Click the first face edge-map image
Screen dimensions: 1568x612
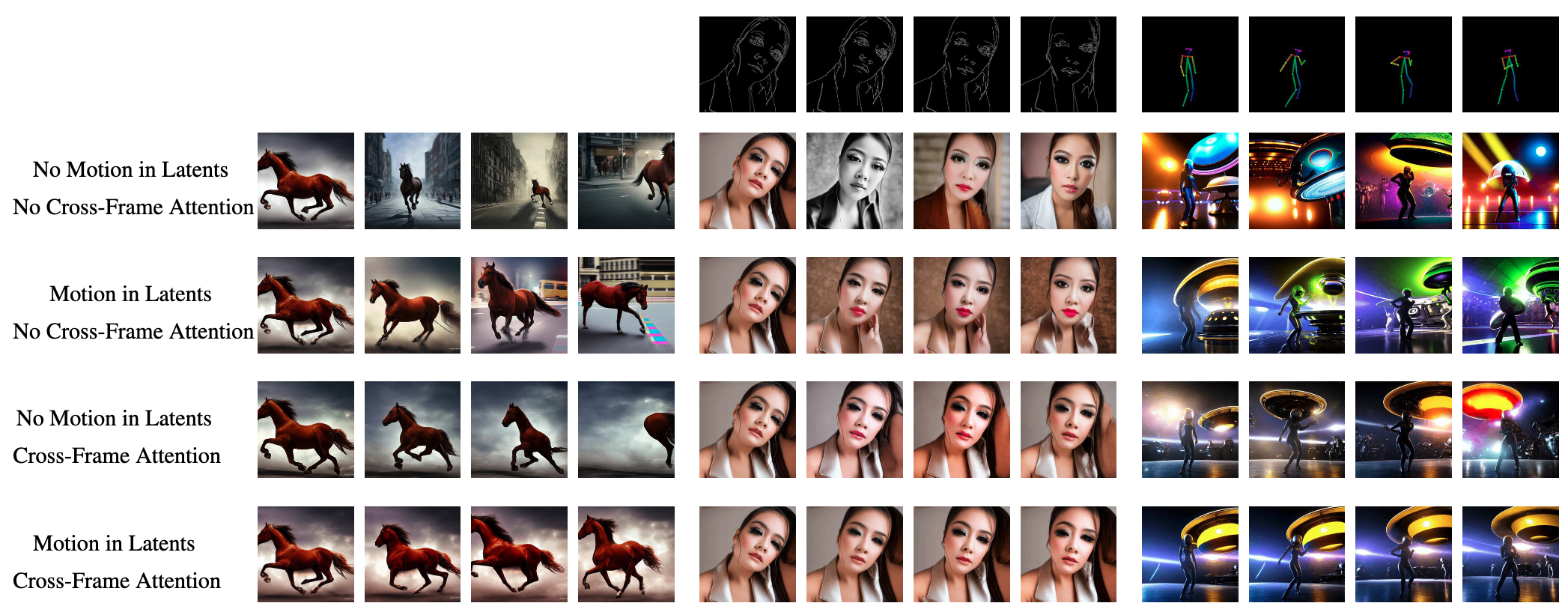(x=747, y=64)
